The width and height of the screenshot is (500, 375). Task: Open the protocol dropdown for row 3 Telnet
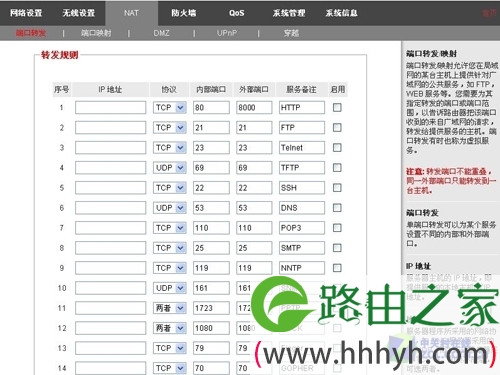pos(170,147)
